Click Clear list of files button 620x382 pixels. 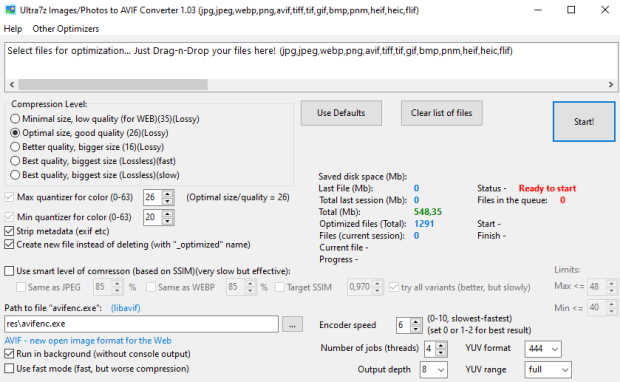click(442, 113)
